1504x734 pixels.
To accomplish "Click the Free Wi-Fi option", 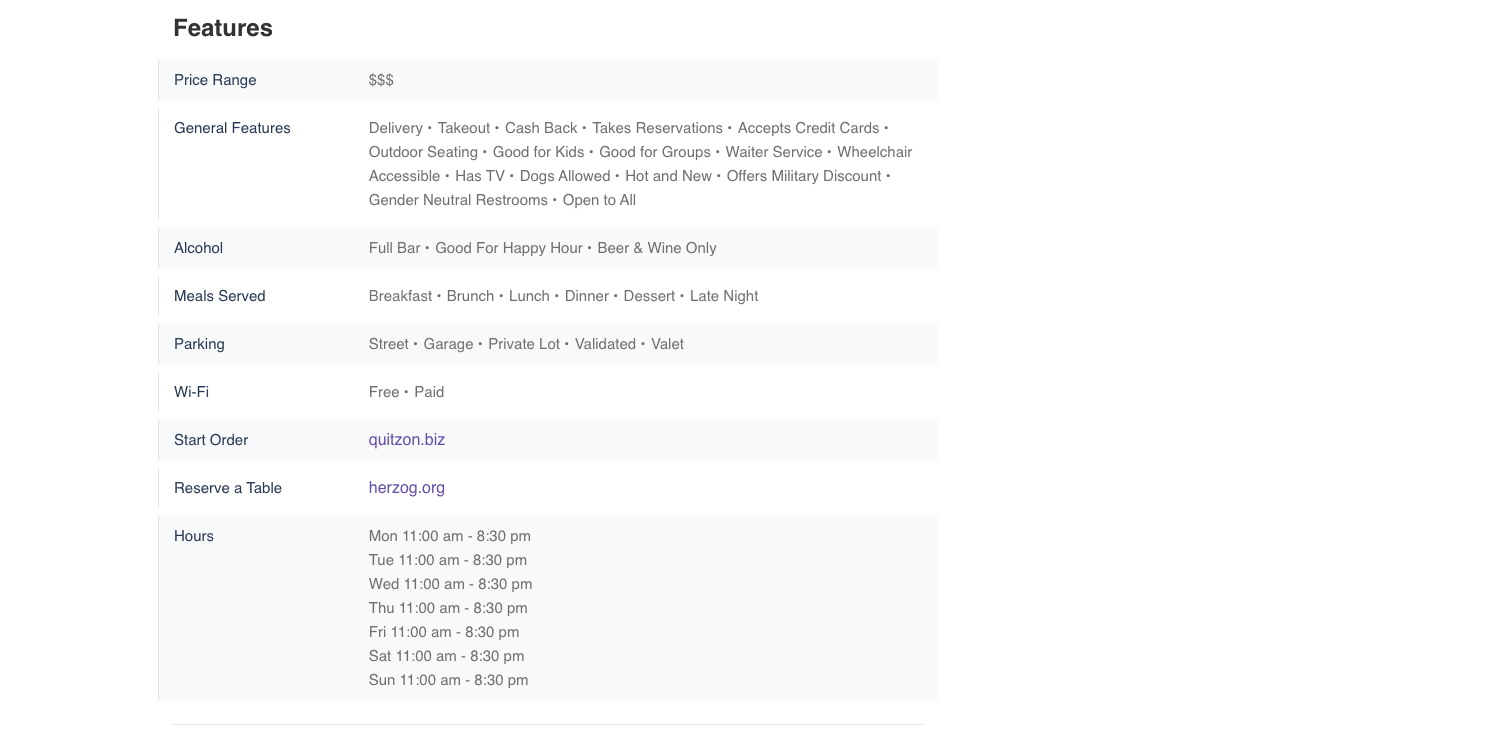I will [384, 392].
